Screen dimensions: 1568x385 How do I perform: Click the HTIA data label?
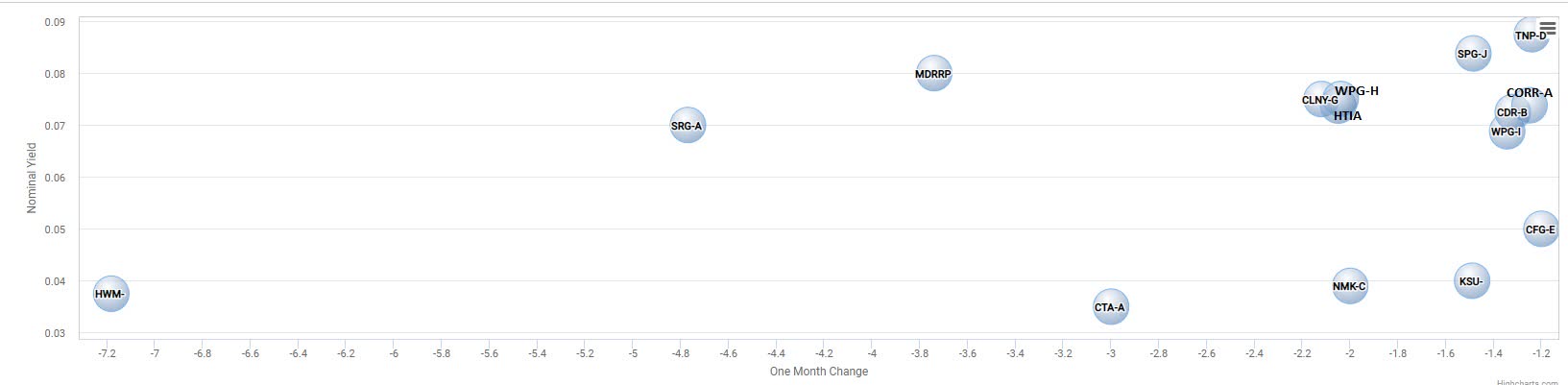point(1347,116)
